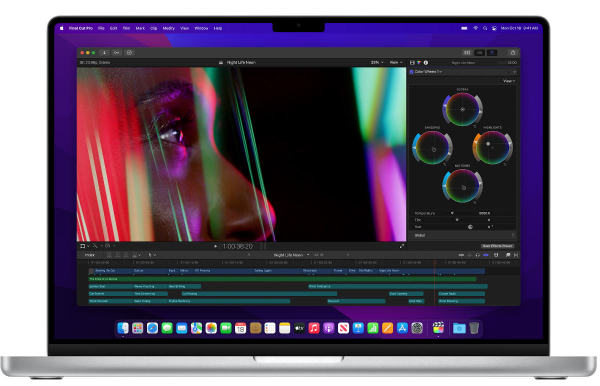Screen dimensions: 600x386
Task: Open the tool selector arrow dropdown
Action: [152, 255]
